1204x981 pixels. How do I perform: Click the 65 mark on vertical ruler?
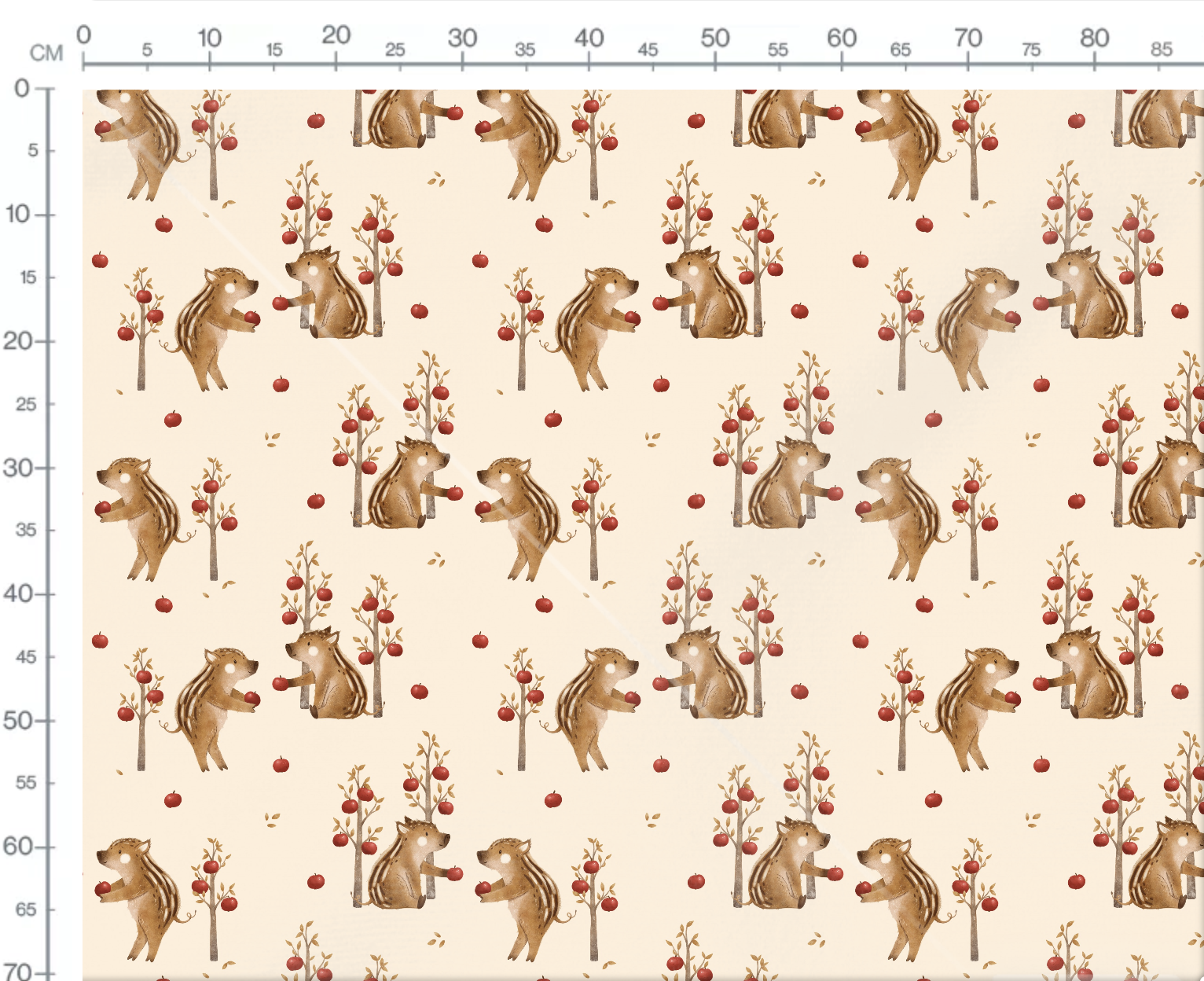[27, 909]
